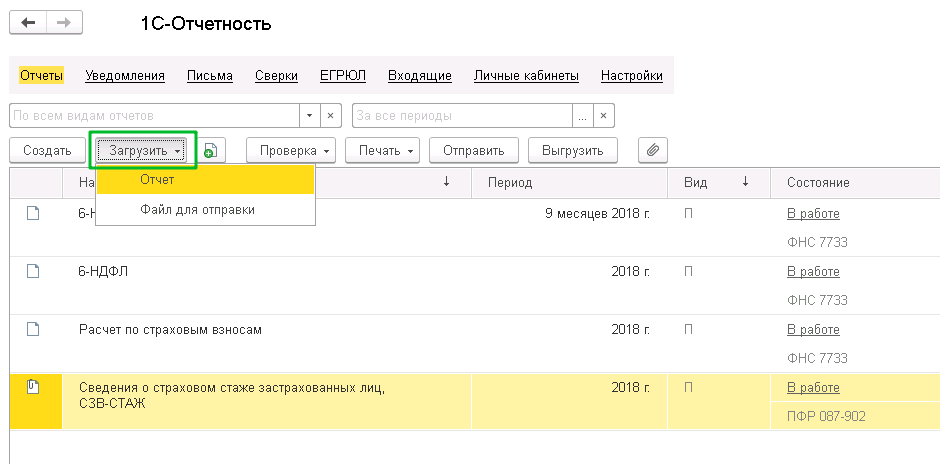Select Сведения о страховом стаже застрахованных лиц row
The image size is (940, 464).
coord(475,402)
